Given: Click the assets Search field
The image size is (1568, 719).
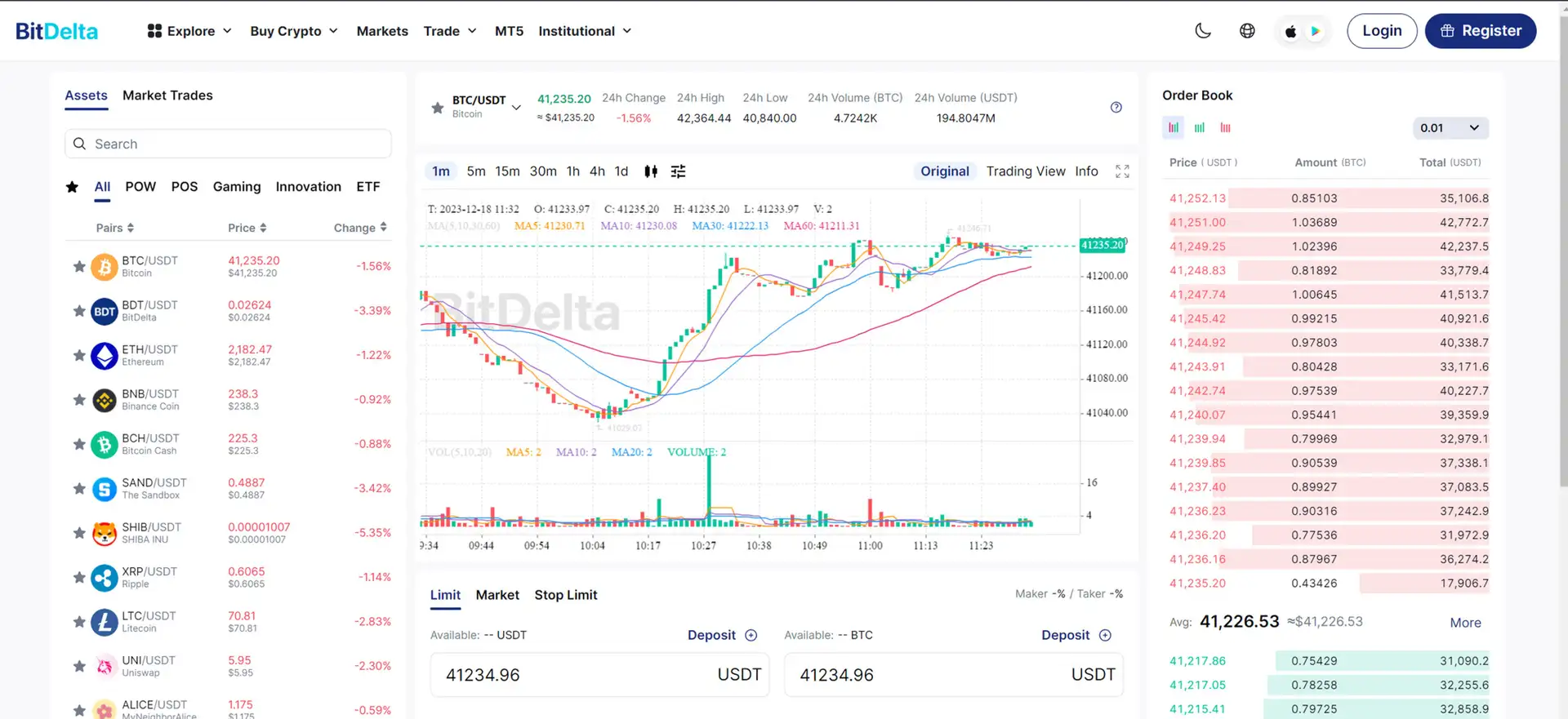Looking at the screenshot, I should [229, 144].
